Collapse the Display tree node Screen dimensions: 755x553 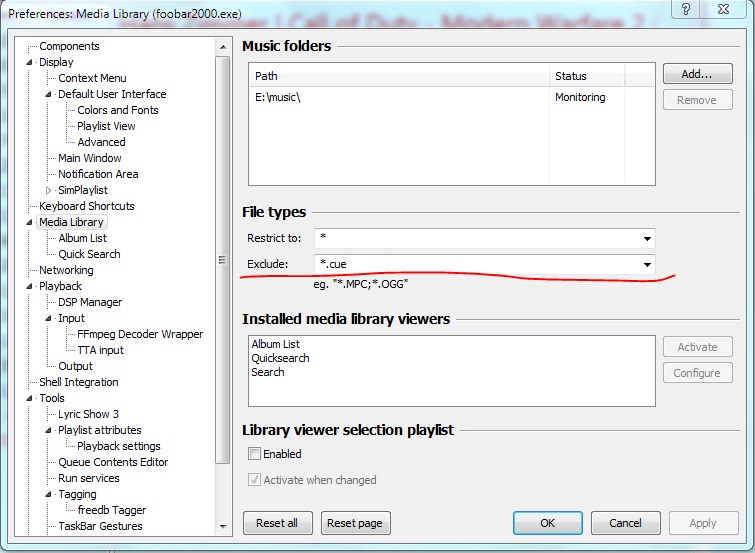point(30,62)
